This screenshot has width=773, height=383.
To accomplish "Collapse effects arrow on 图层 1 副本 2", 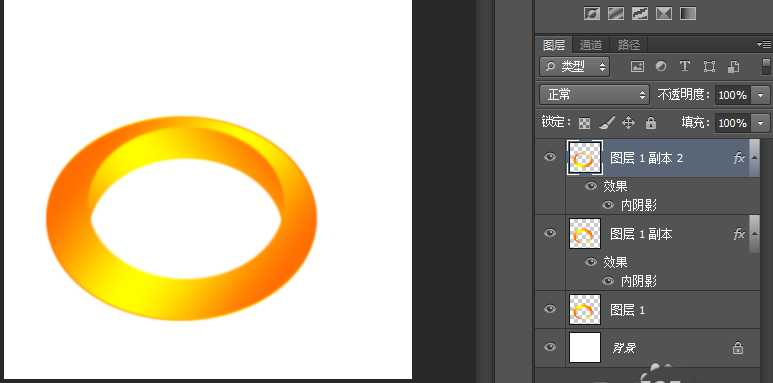I will 754,158.
